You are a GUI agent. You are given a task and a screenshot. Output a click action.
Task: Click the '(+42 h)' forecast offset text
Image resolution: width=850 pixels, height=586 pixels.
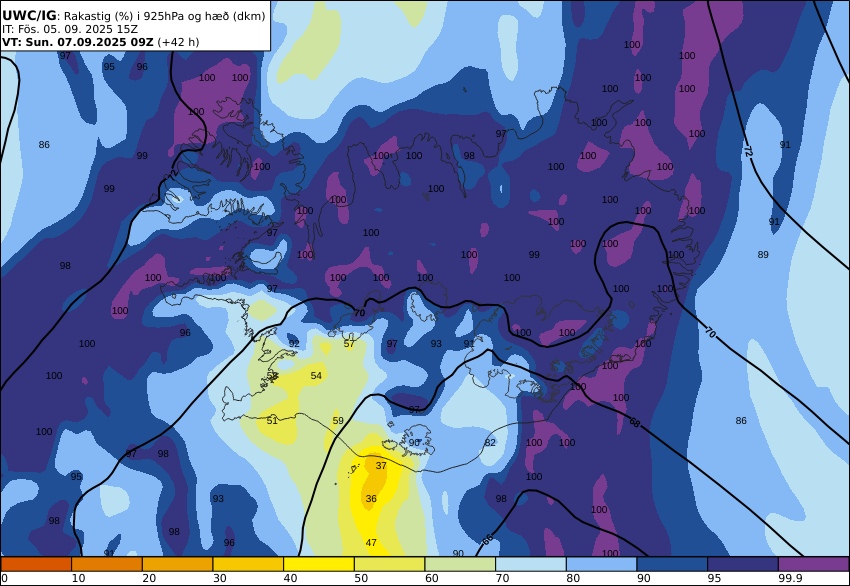coord(178,42)
